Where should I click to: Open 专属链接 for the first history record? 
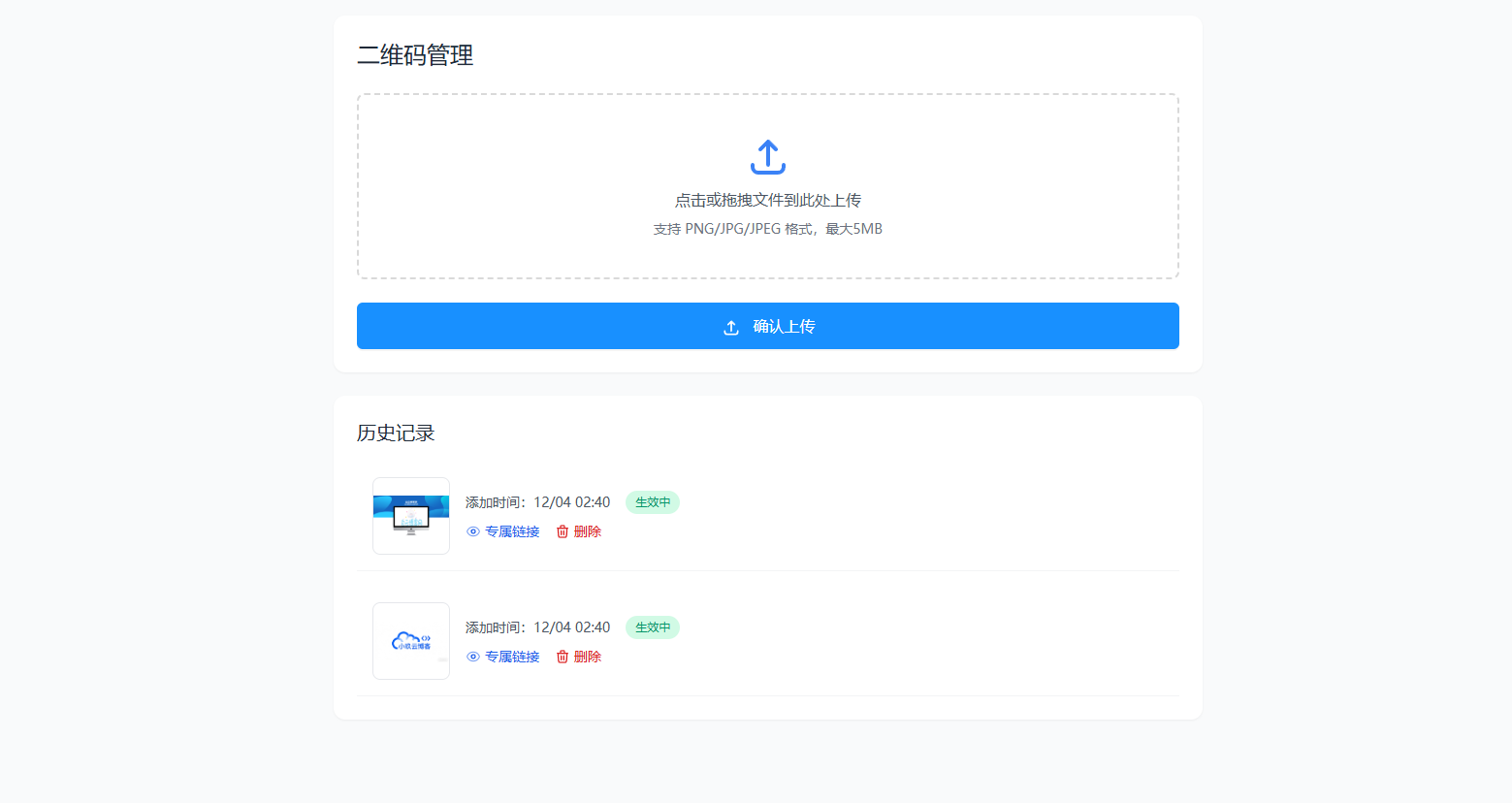pos(512,531)
